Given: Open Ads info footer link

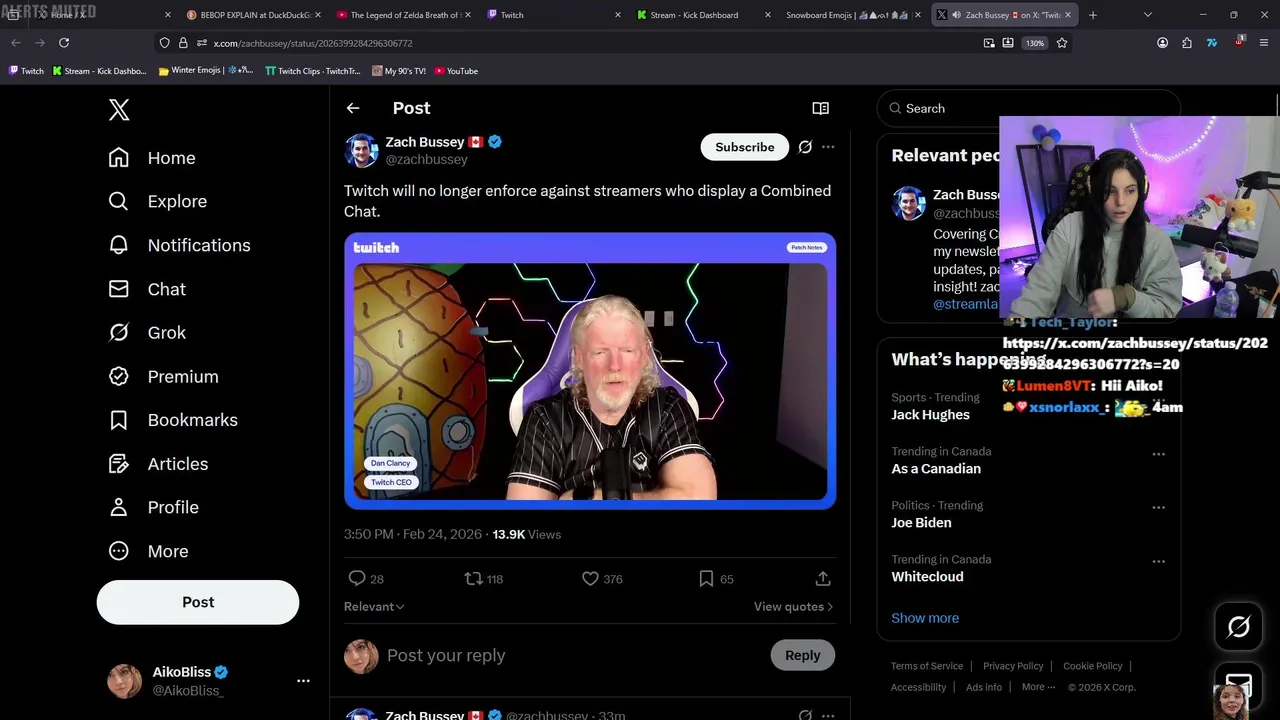Looking at the screenshot, I should (984, 687).
